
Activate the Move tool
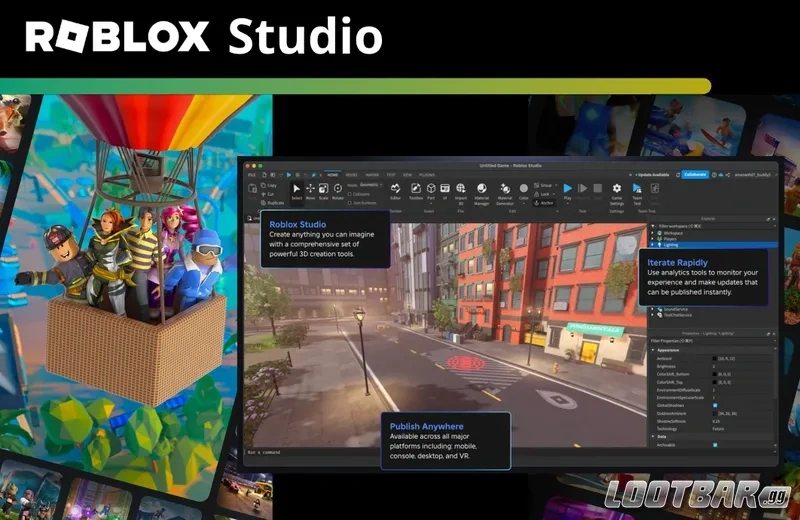point(310,191)
